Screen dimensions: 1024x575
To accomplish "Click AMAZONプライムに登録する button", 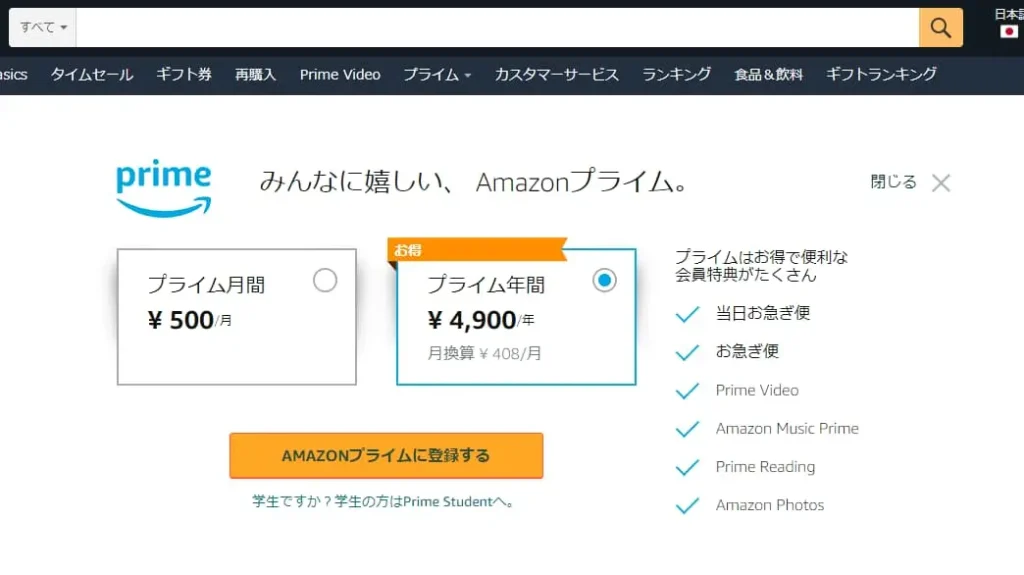I will pyautogui.click(x=386, y=455).
